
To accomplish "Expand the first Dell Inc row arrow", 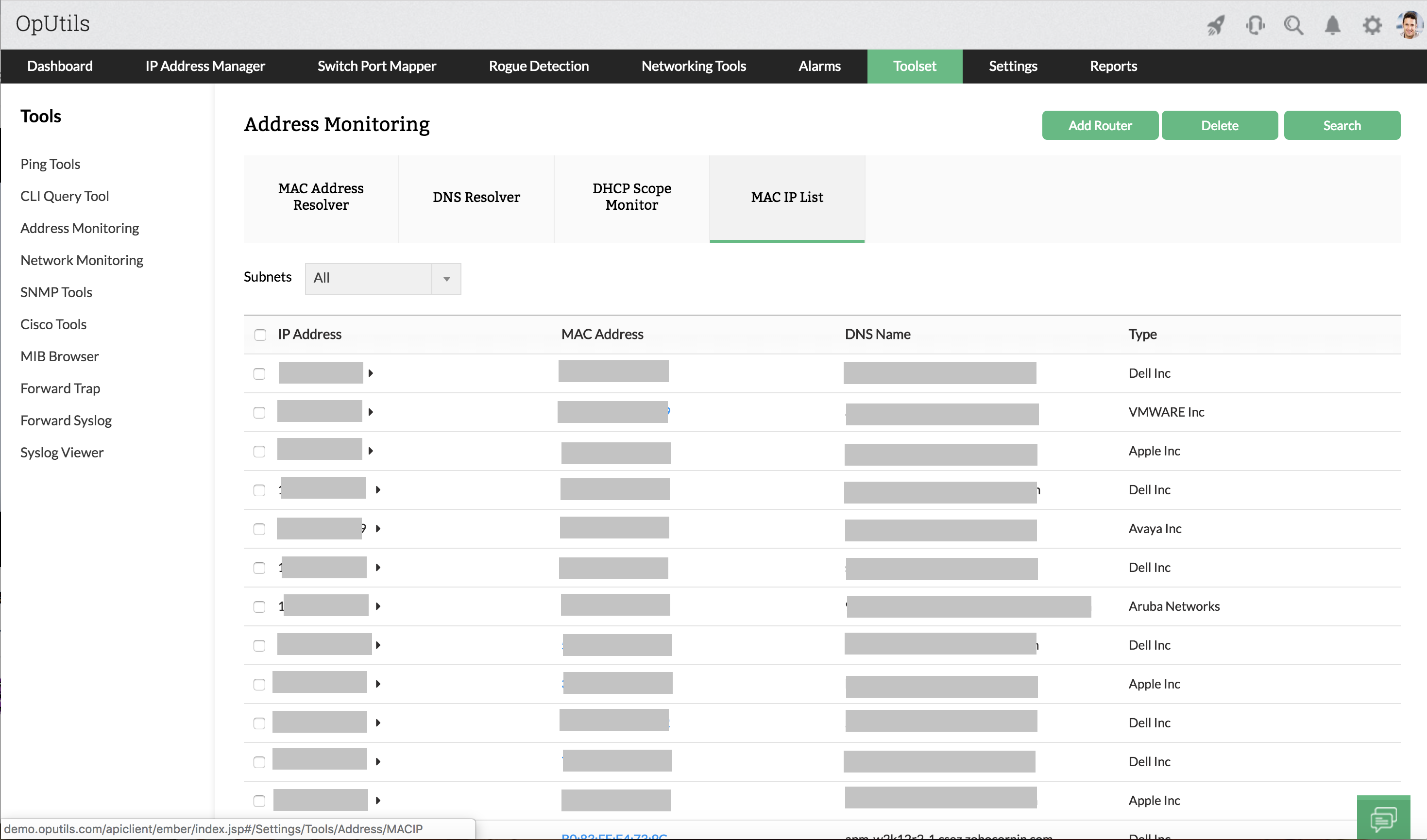I will 370,373.
